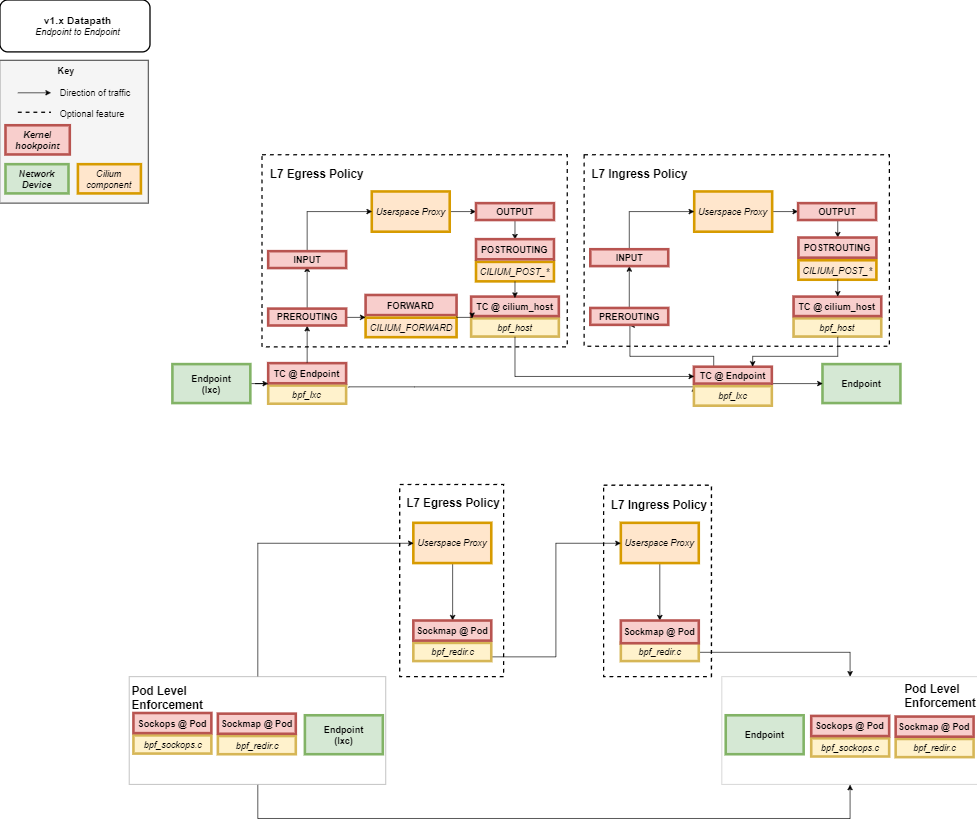
Task: Select POSTROUTING box in upper L7 Ingress Policy
Action: click(837, 247)
